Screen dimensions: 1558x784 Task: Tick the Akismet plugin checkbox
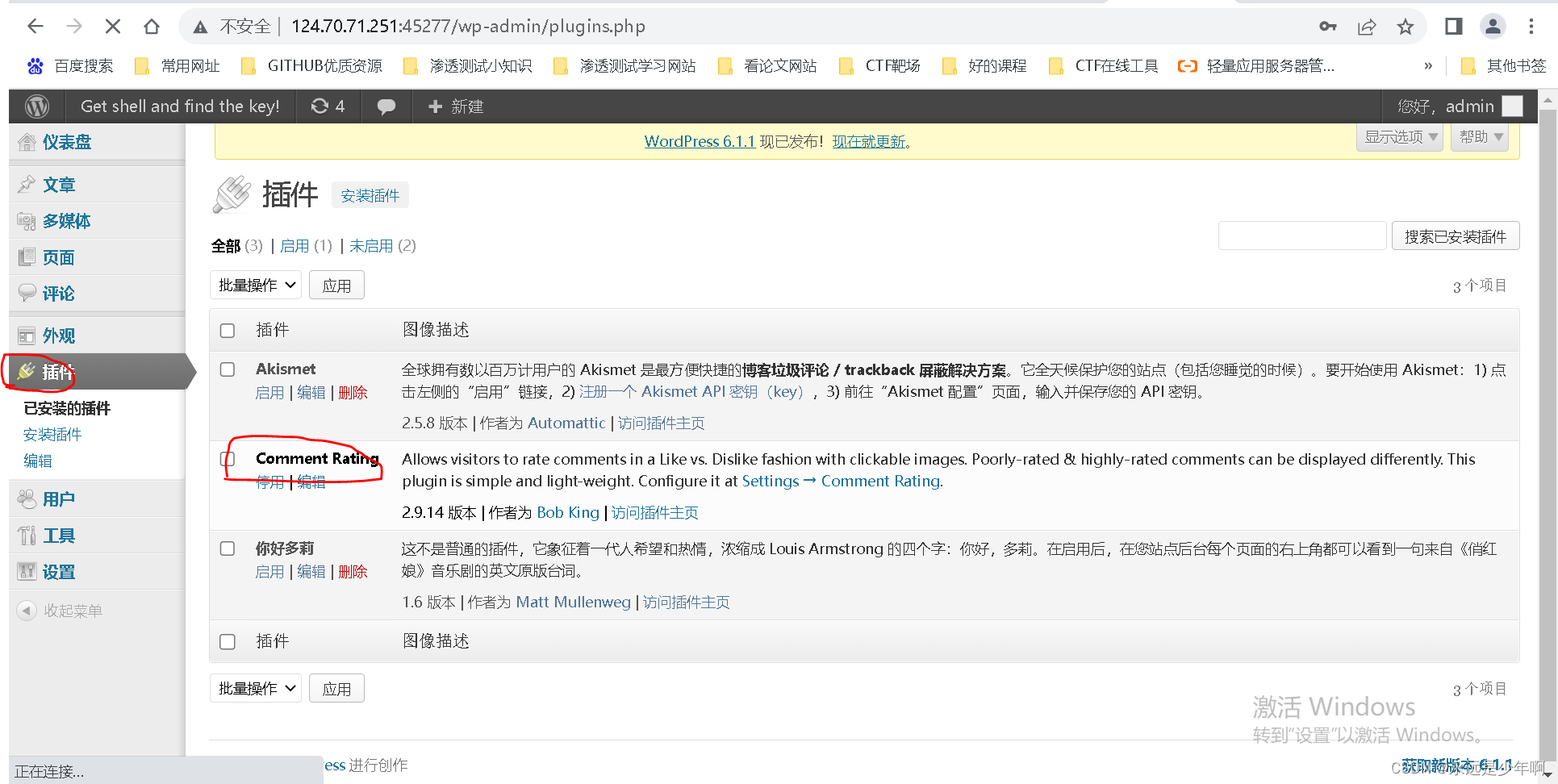click(x=228, y=369)
